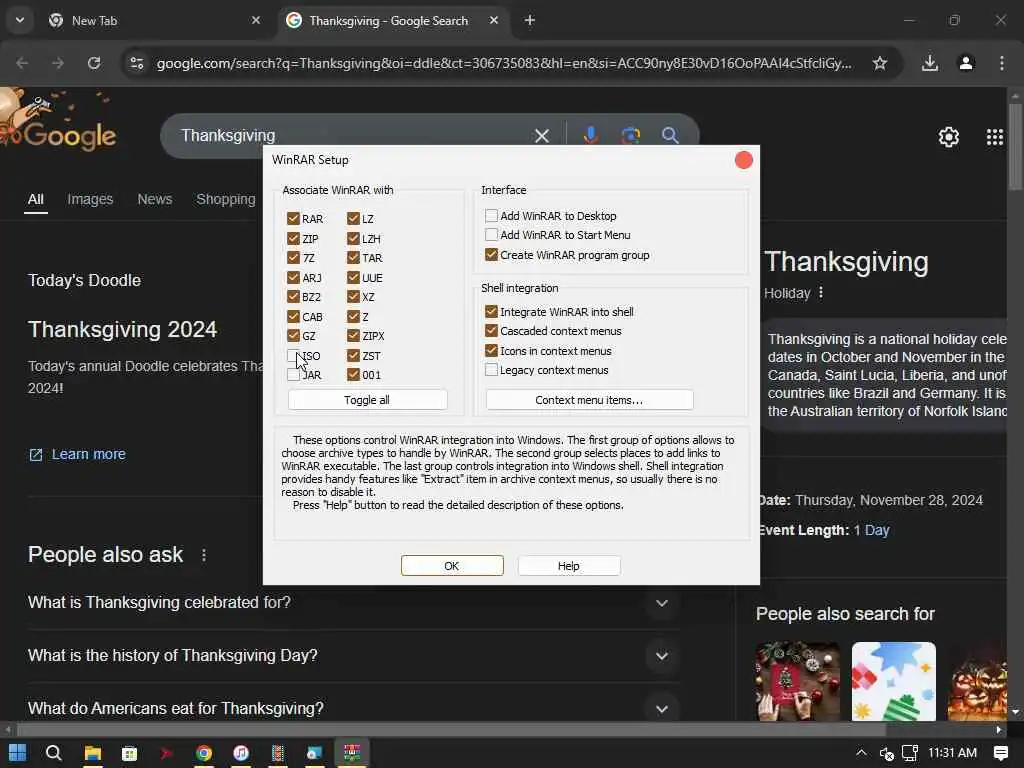
Task: Check Add WinRAR to Start Menu
Action: [x=491, y=234]
